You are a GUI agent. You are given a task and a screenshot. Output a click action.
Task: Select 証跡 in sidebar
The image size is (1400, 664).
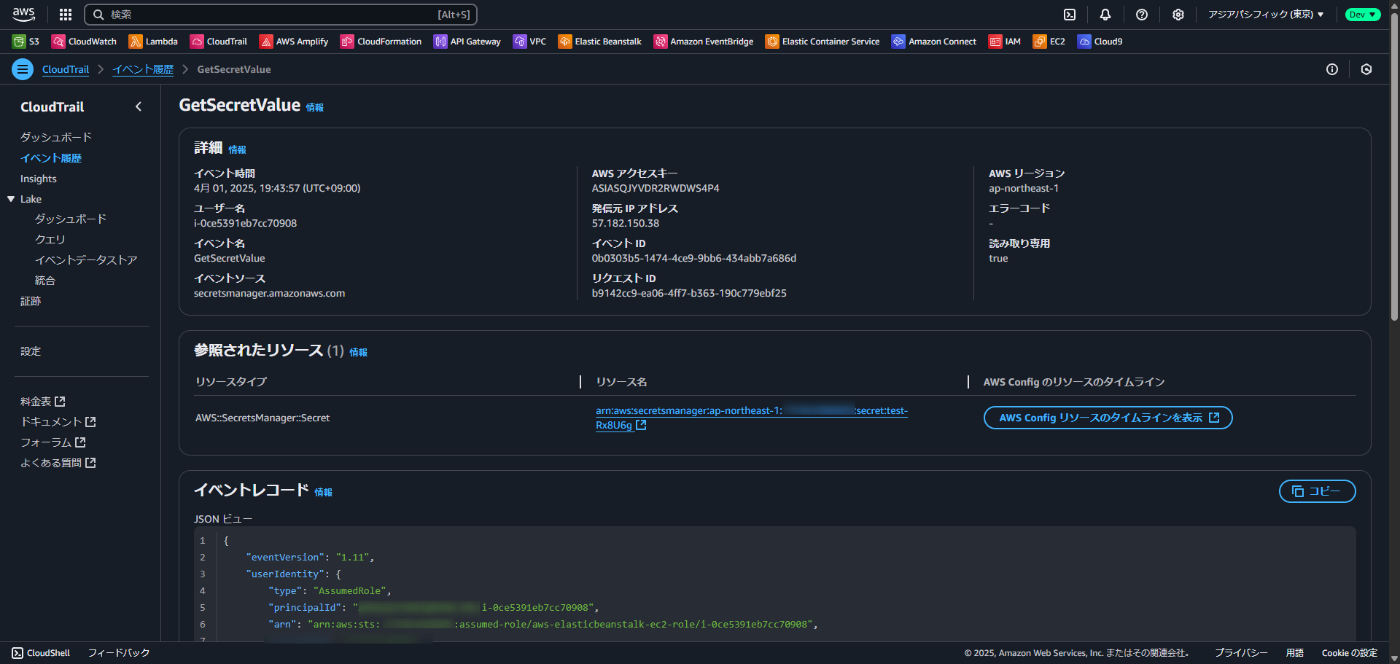[x=31, y=301]
